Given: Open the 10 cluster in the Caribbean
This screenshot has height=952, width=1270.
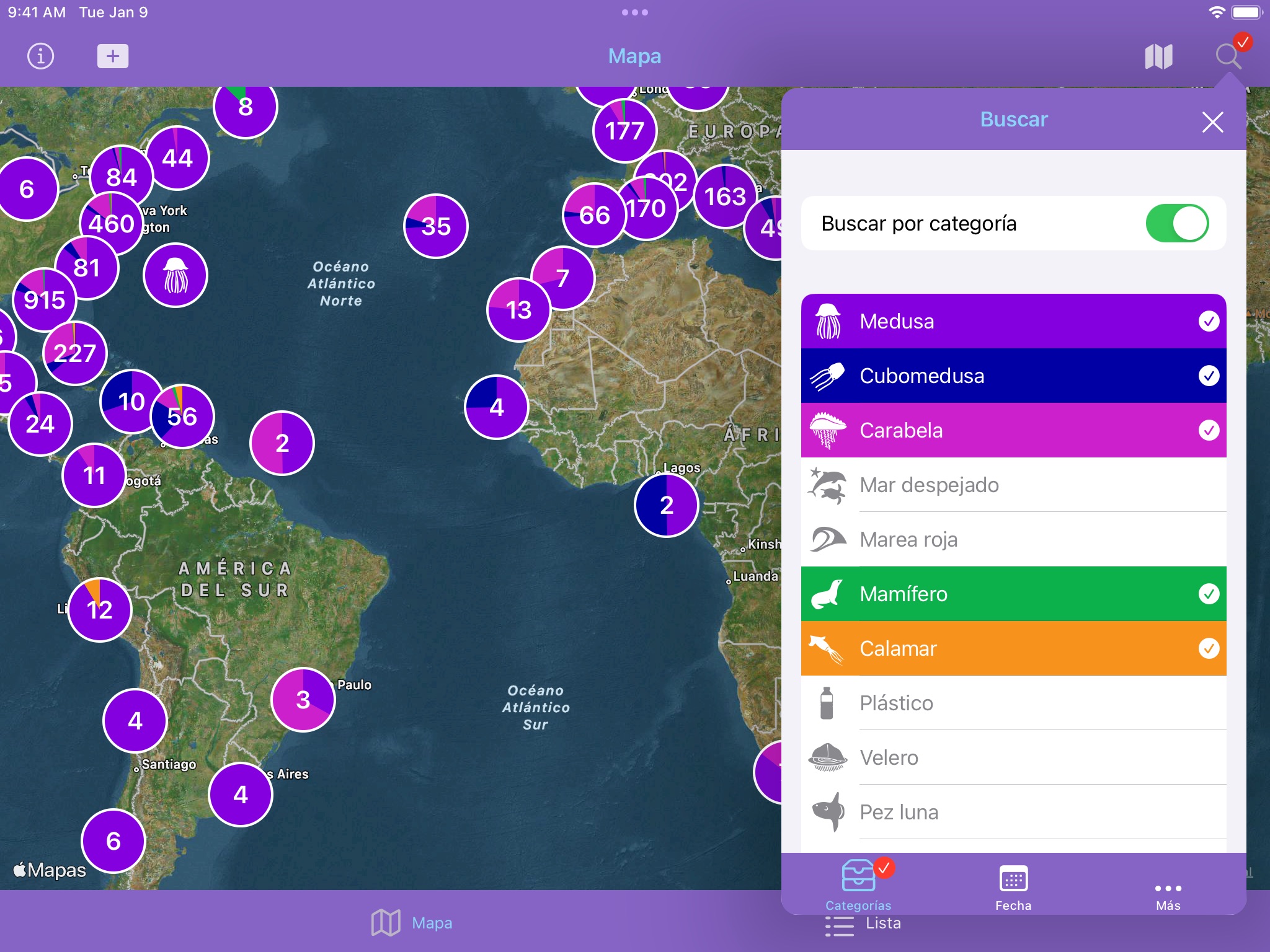Looking at the screenshot, I should click(x=131, y=402).
